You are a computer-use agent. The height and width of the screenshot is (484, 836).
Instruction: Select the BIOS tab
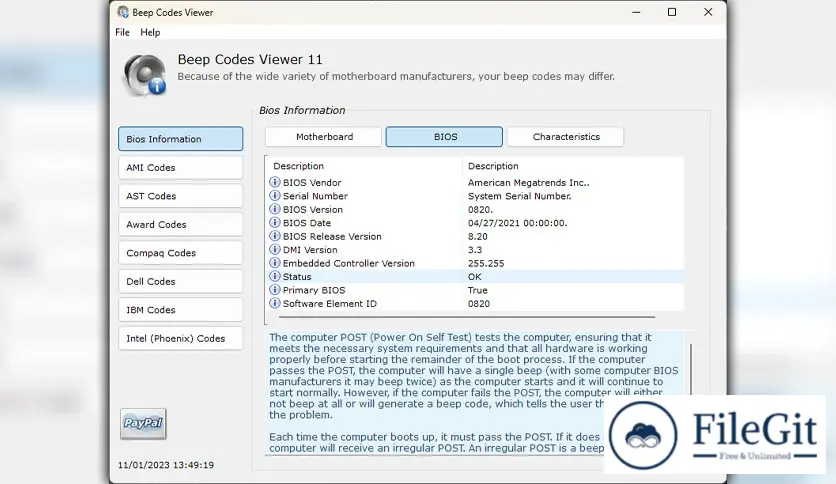[444, 136]
